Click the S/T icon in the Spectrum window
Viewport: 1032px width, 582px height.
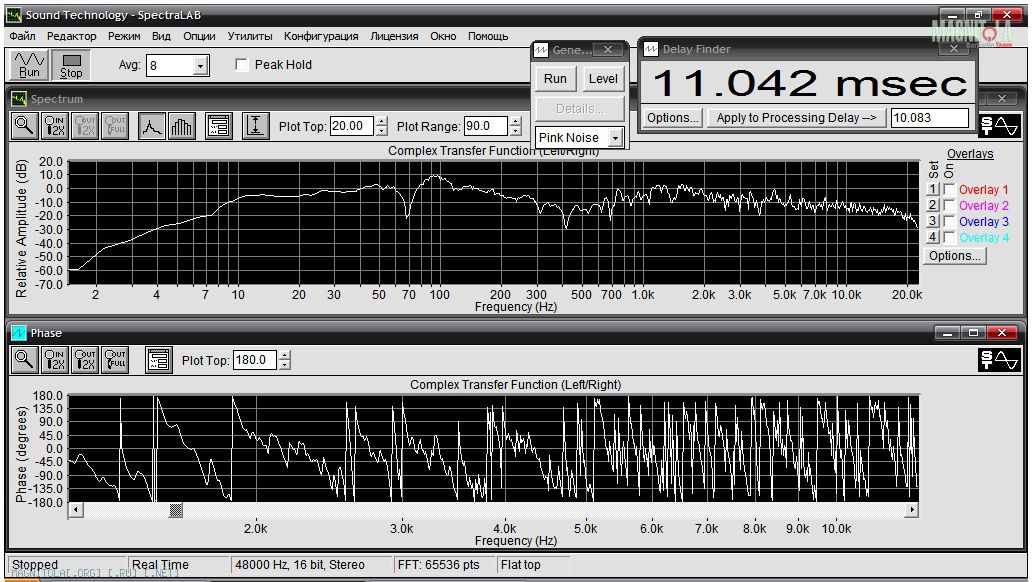click(998, 124)
